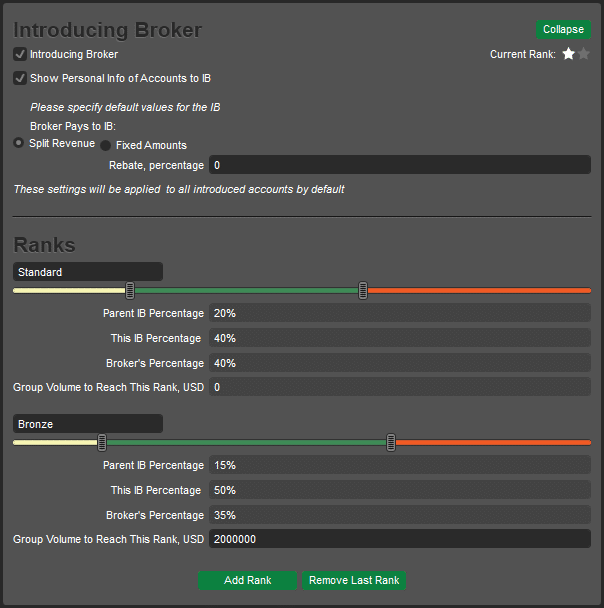Image resolution: width=604 pixels, height=608 pixels.
Task: Click the Standard rank right slider handle
Action: (x=363, y=290)
